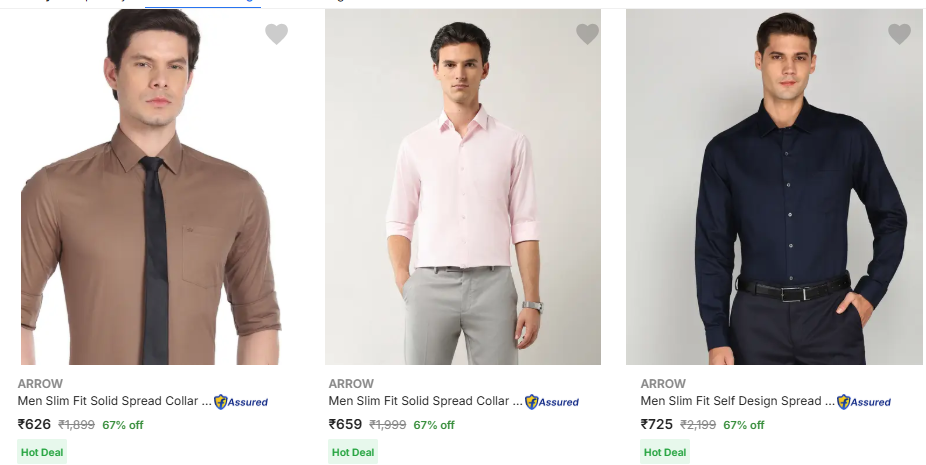Open Men Slim Fit Self Design Spread title
The height and width of the screenshot is (465, 926).
point(737,401)
